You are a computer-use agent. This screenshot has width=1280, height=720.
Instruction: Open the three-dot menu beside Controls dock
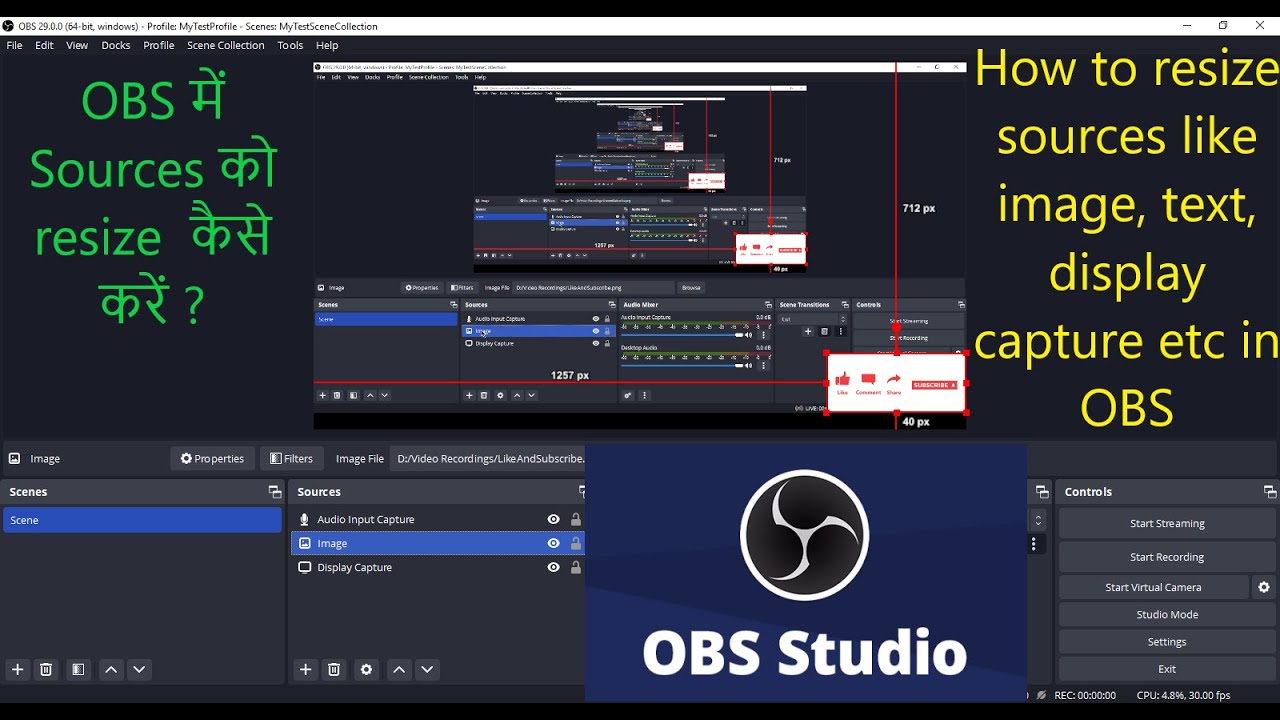click(x=1034, y=544)
